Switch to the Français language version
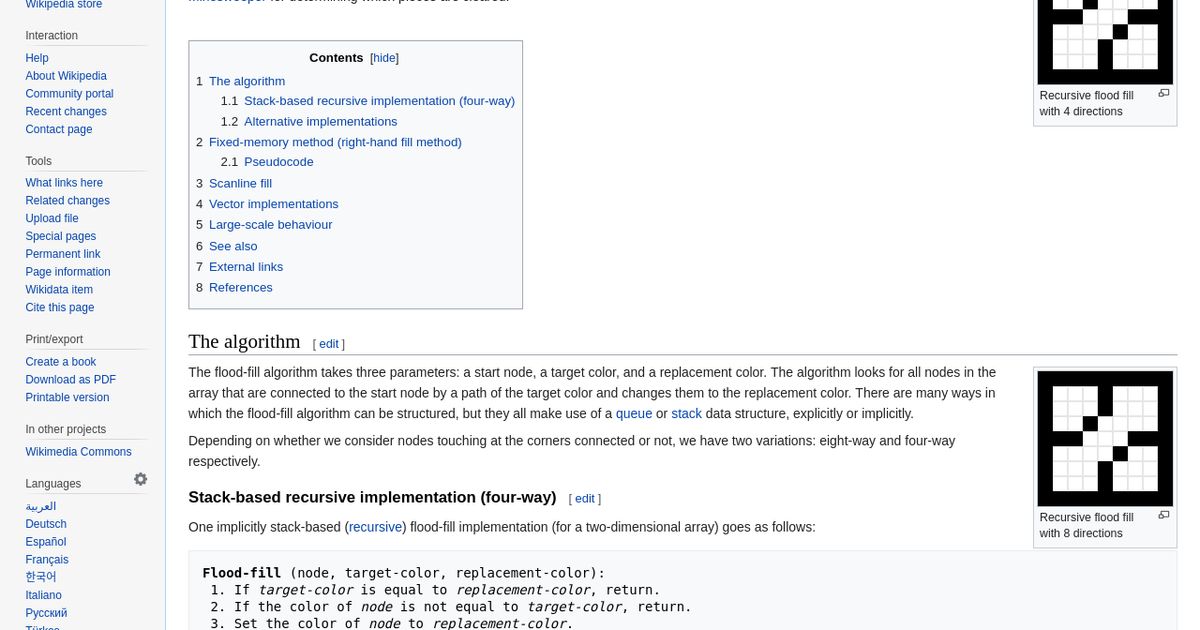This screenshot has height=630, width=1200. (x=46, y=559)
